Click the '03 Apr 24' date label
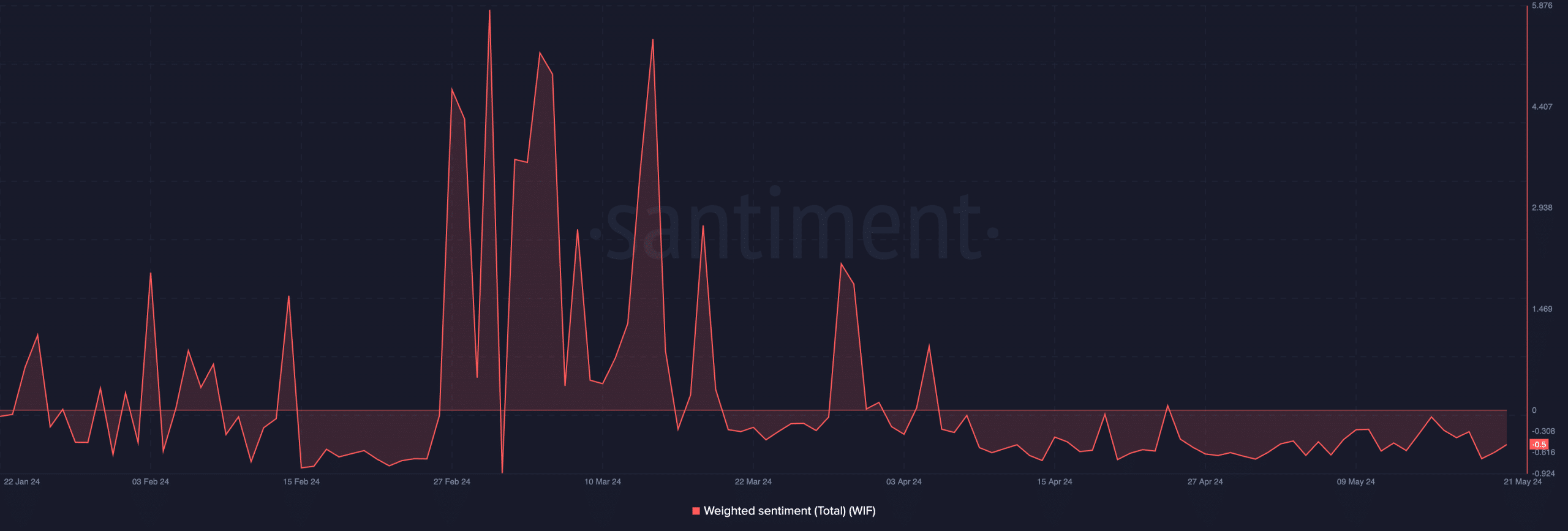Screen dimensions: 1568x531 coord(904,481)
